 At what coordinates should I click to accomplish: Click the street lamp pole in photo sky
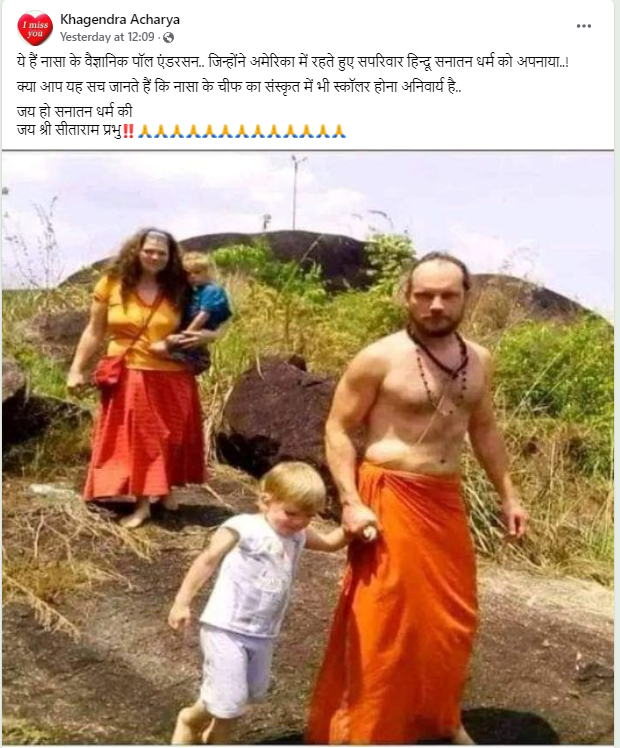pyautogui.click(x=296, y=192)
